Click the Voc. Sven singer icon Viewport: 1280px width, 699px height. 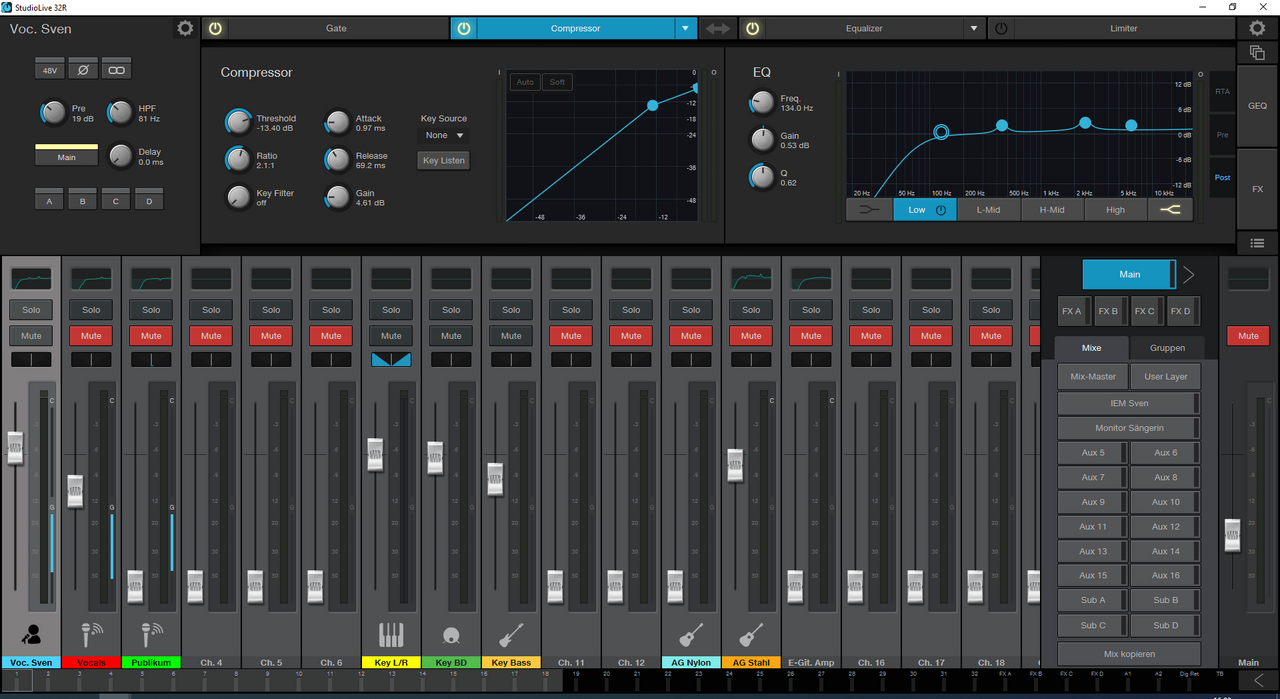pyautogui.click(x=31, y=634)
